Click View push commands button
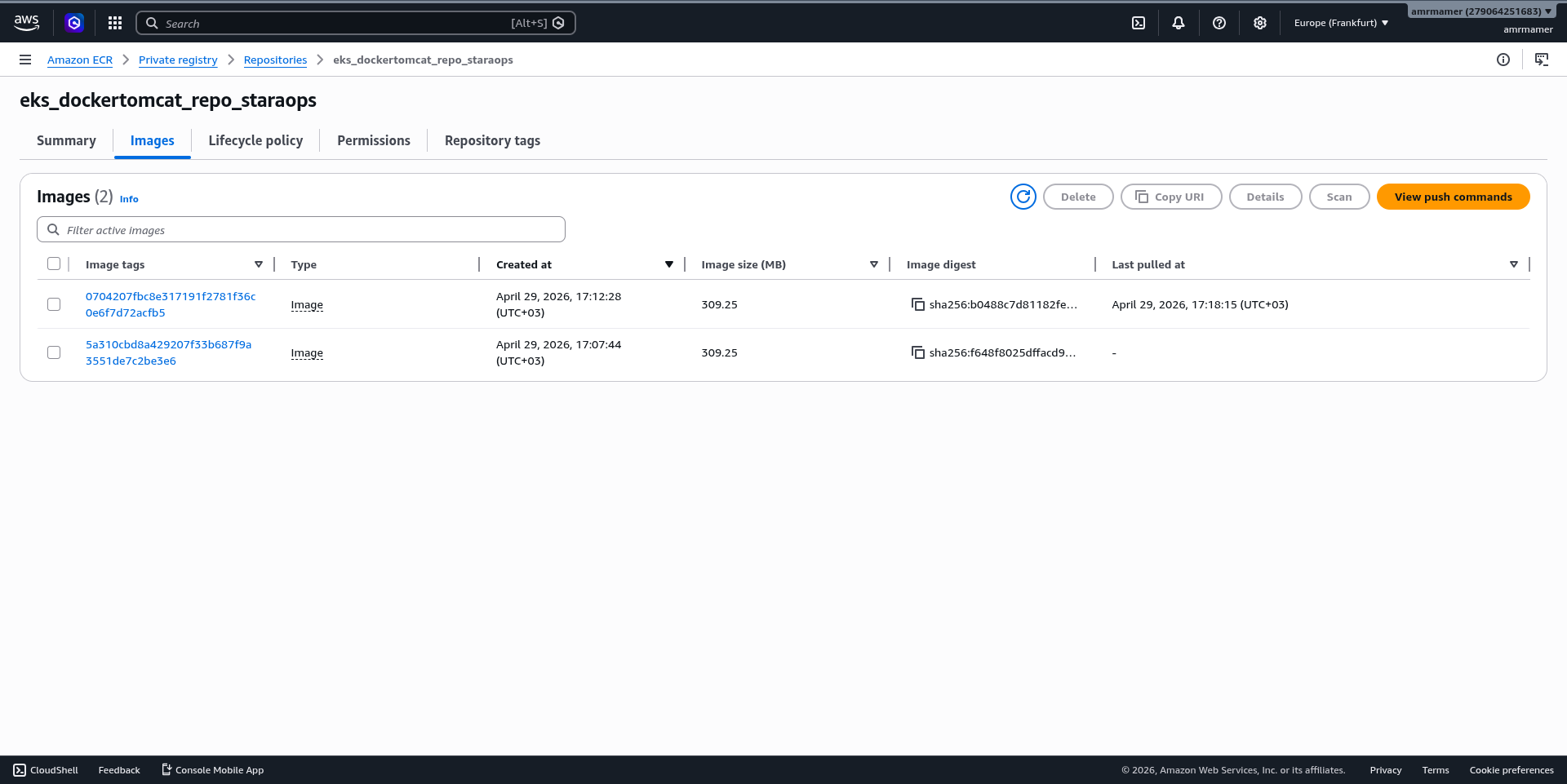Viewport: 1567px width, 784px height. click(x=1453, y=197)
